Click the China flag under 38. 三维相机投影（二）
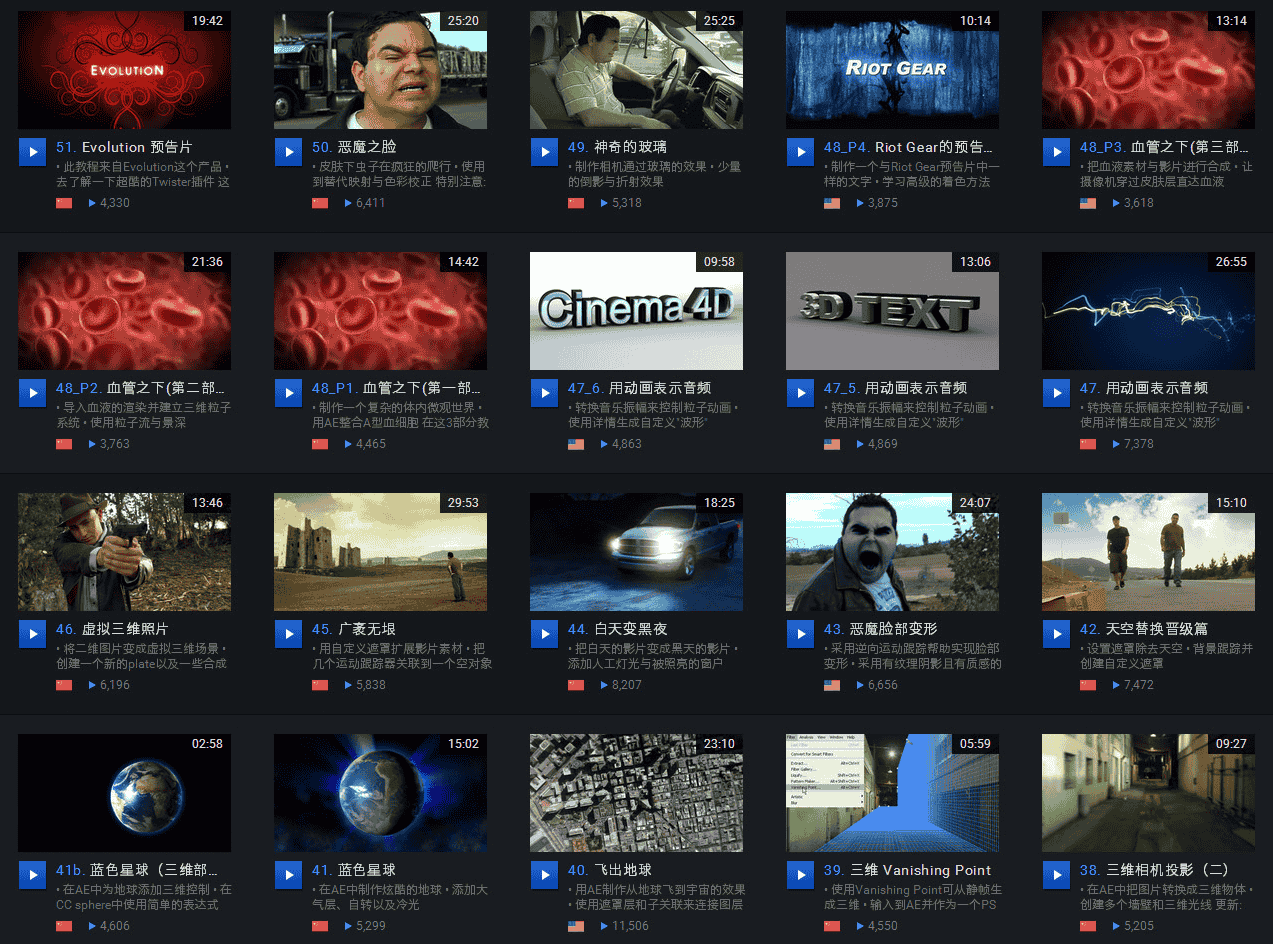 [1088, 926]
